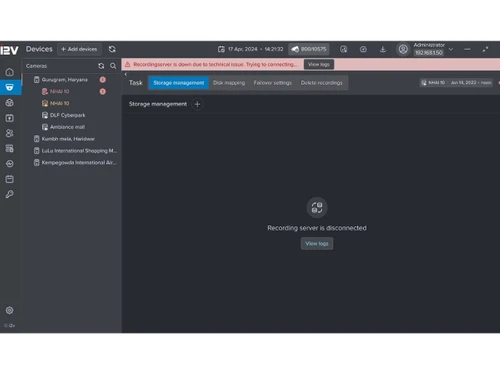Open the speedometer icon in top bar
The width and height of the screenshot is (500, 375).
pos(363,49)
